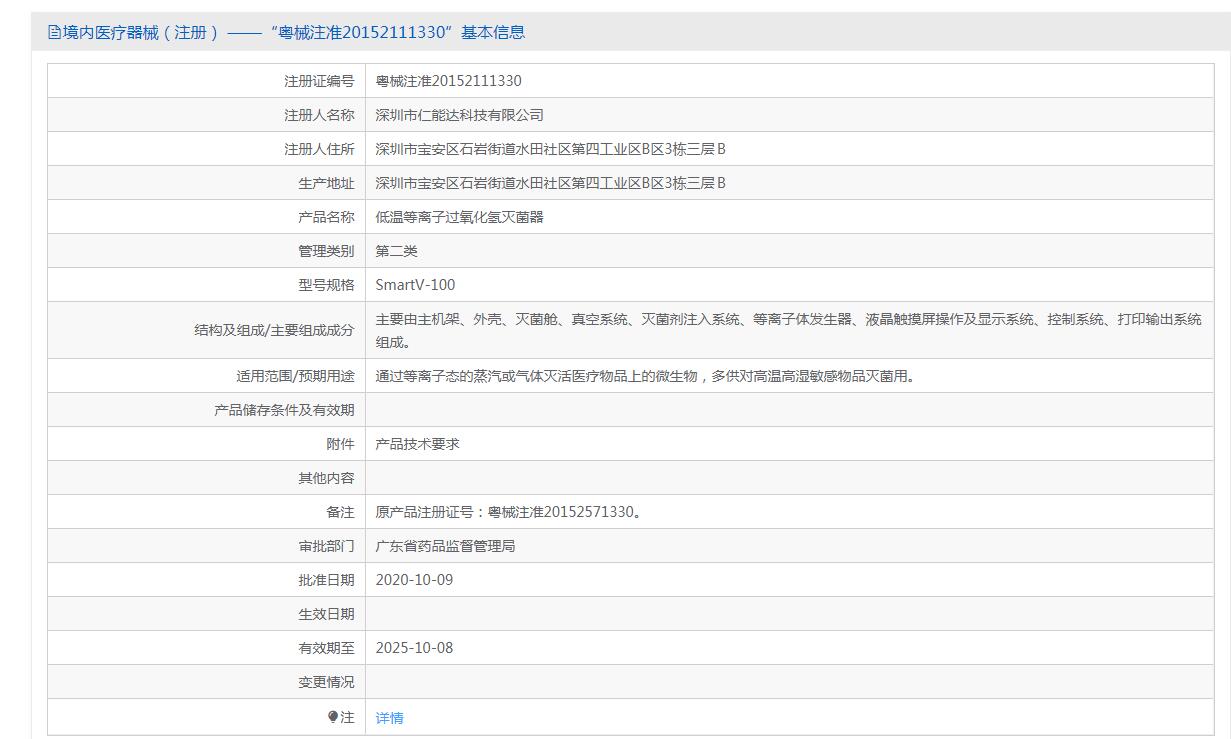Click the 其他内容 label

click(326, 478)
